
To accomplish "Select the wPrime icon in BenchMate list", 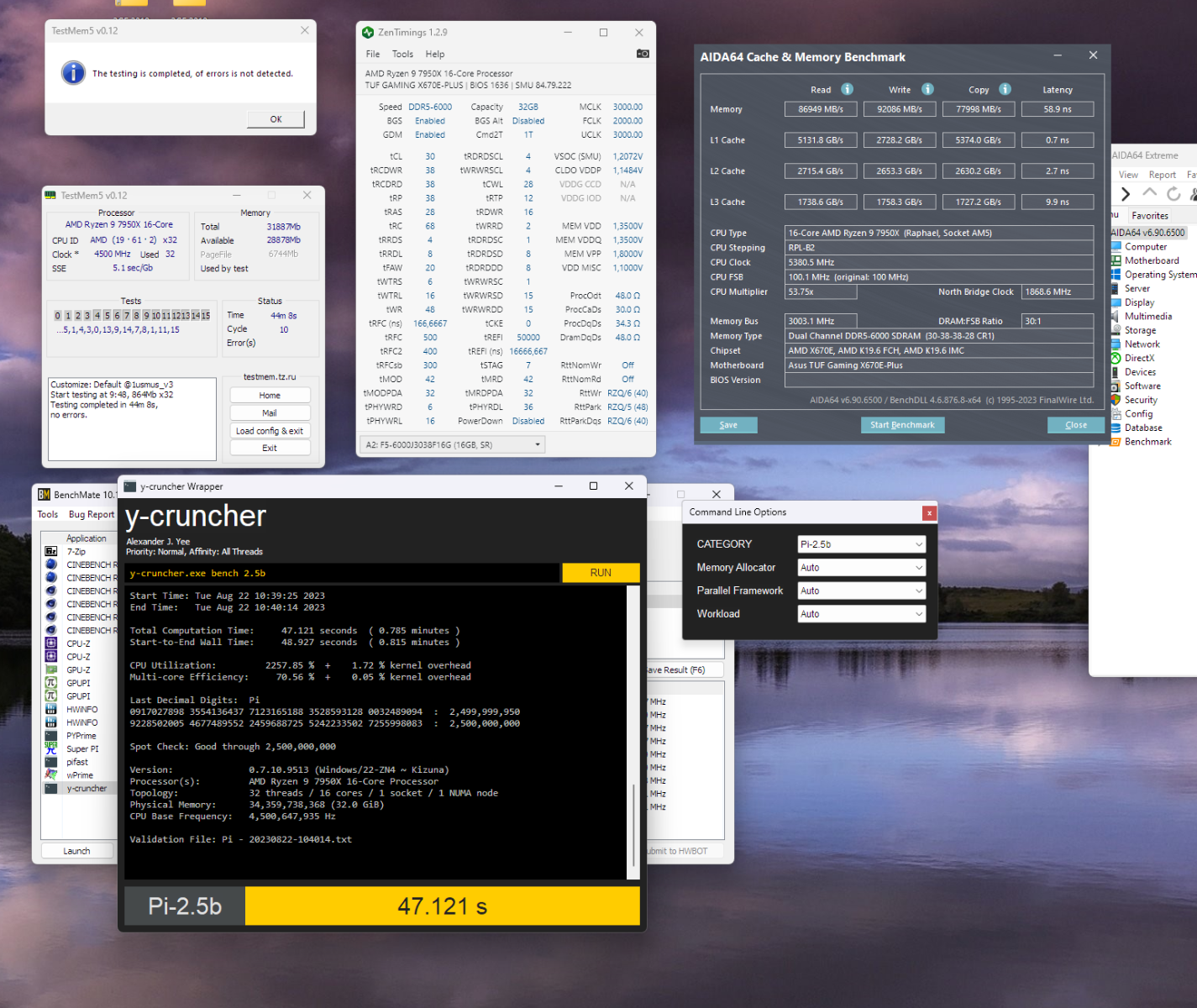I will [51, 775].
